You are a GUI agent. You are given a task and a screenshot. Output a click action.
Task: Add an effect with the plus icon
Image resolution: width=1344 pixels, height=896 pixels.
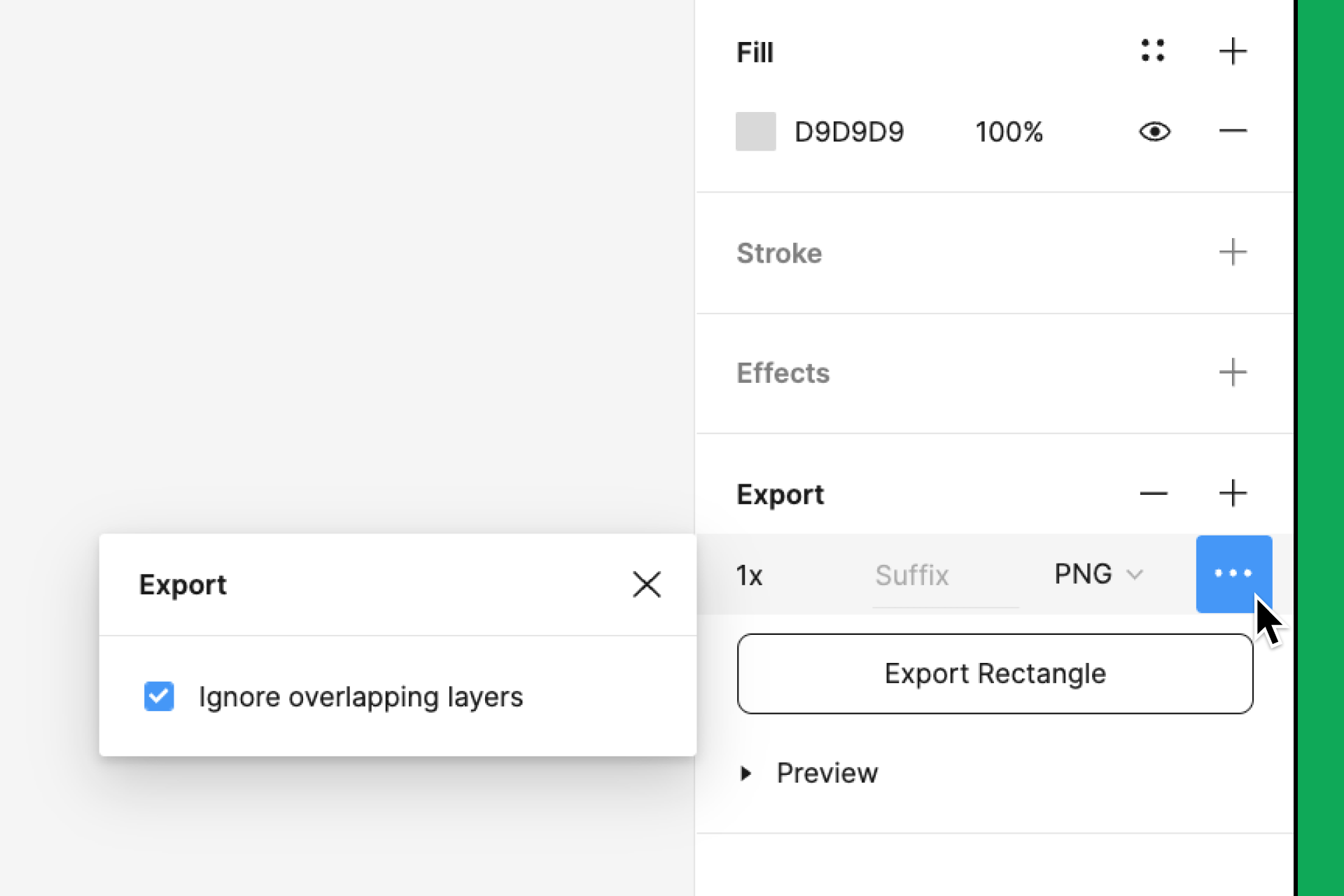[x=1233, y=373]
